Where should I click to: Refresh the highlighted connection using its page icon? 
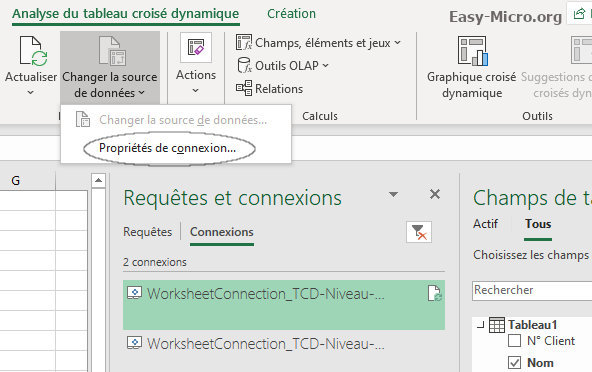(x=435, y=293)
